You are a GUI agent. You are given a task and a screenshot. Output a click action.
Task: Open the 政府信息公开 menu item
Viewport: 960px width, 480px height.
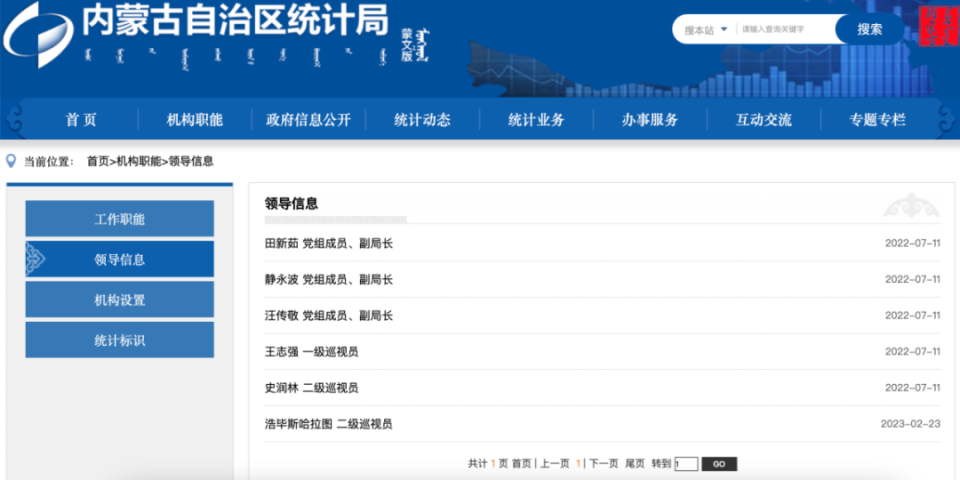(x=309, y=120)
